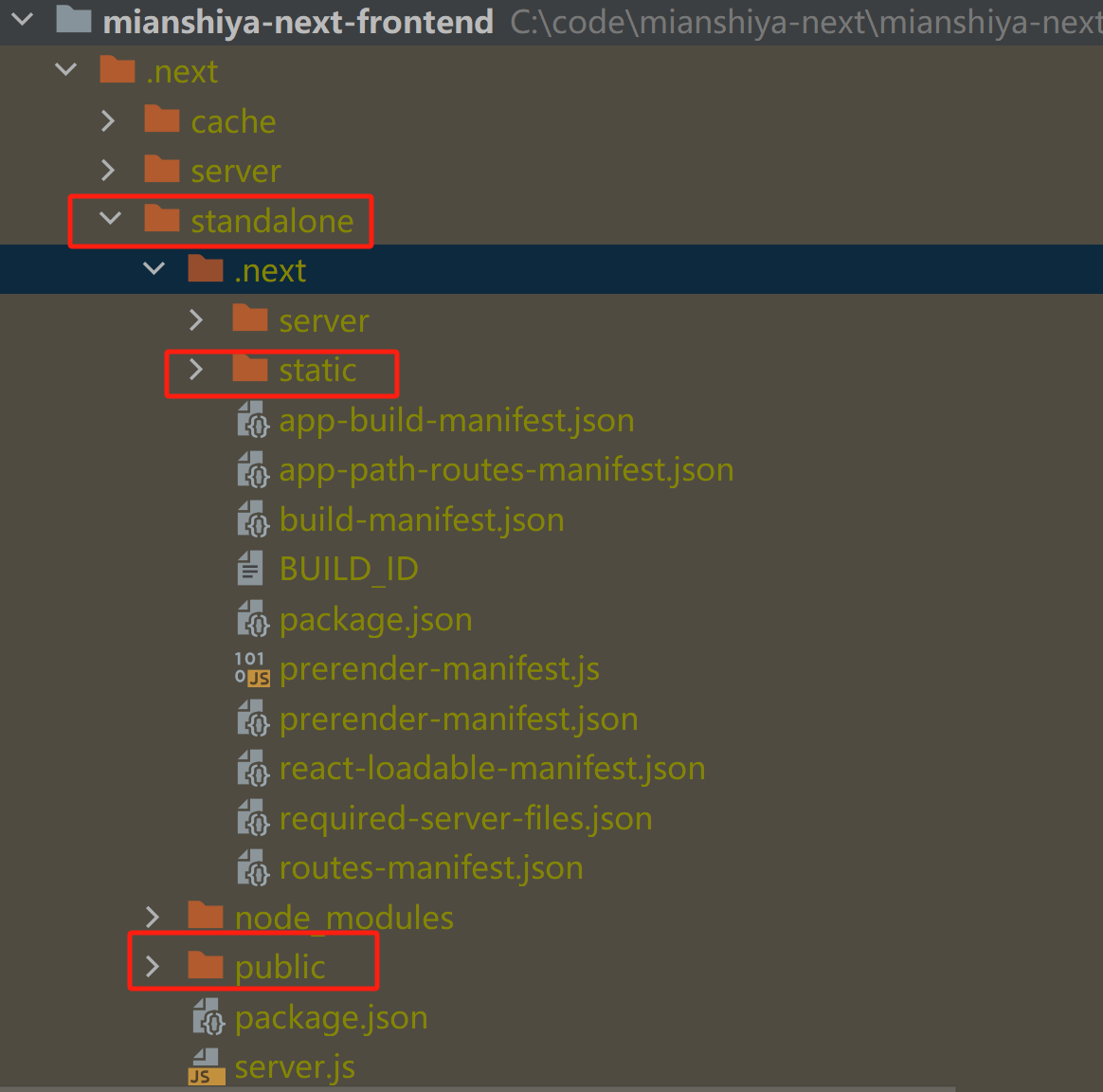Click the nested package.json file icon under .next
Image resolution: width=1103 pixels, height=1092 pixels.
(x=253, y=618)
